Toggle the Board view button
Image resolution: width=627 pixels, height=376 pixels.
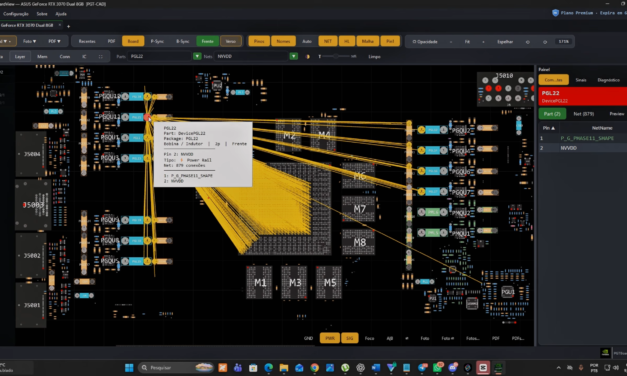pyautogui.click(x=133, y=41)
